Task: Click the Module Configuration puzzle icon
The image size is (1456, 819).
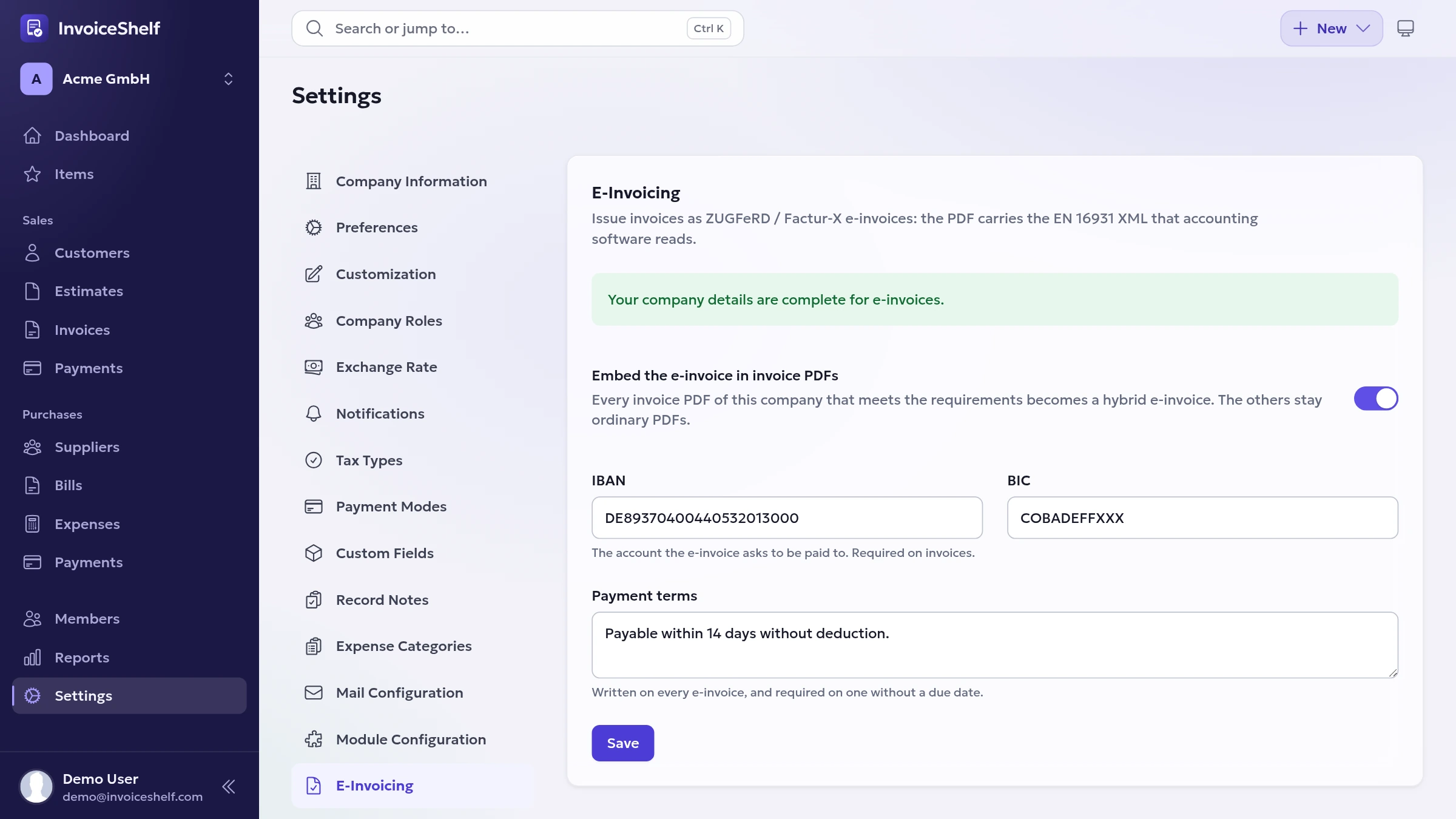Action: pos(314,740)
